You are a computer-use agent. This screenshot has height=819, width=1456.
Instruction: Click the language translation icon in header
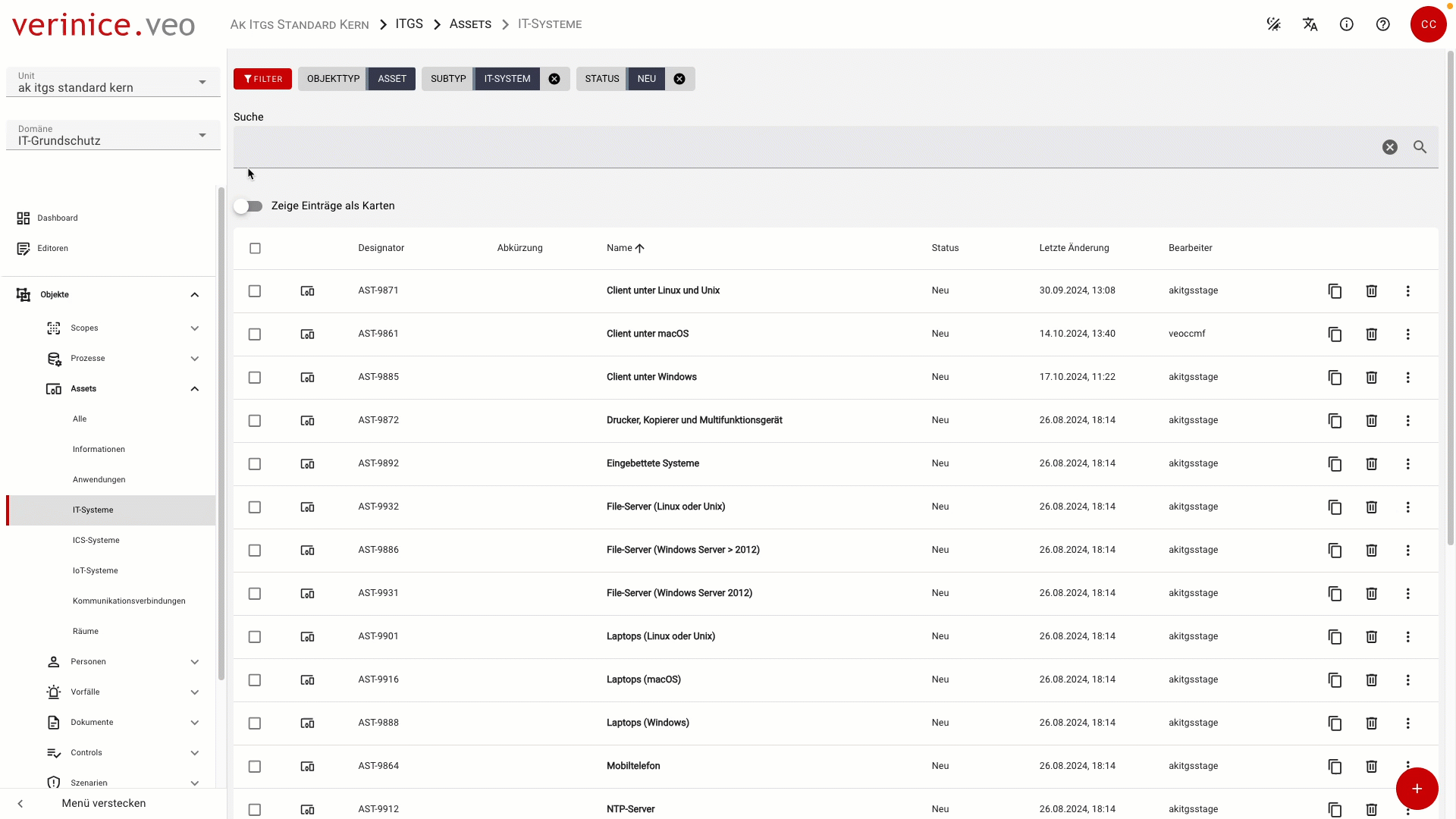click(1310, 24)
